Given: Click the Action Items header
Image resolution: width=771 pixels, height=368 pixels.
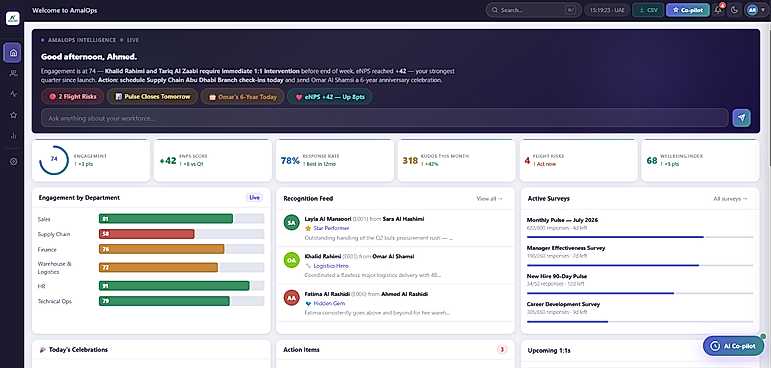Looking at the screenshot, I should pyautogui.click(x=301, y=350).
